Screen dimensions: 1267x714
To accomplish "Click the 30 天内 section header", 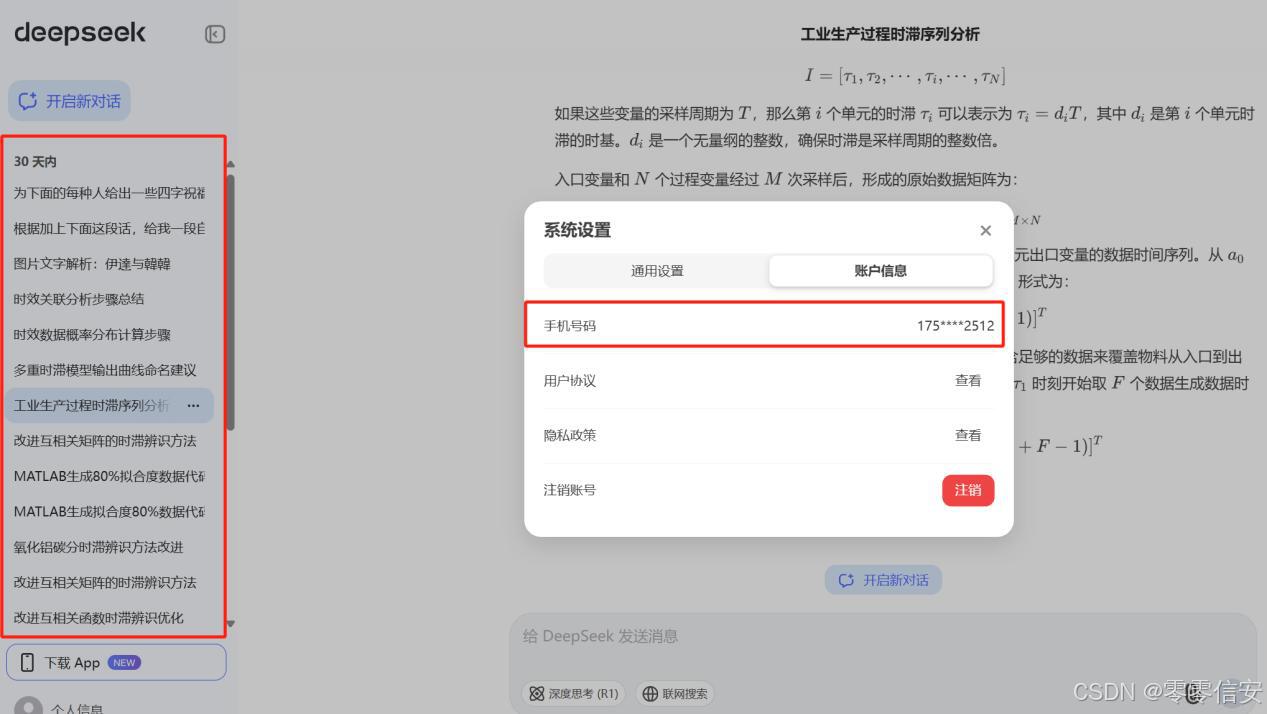I will 35,161.
